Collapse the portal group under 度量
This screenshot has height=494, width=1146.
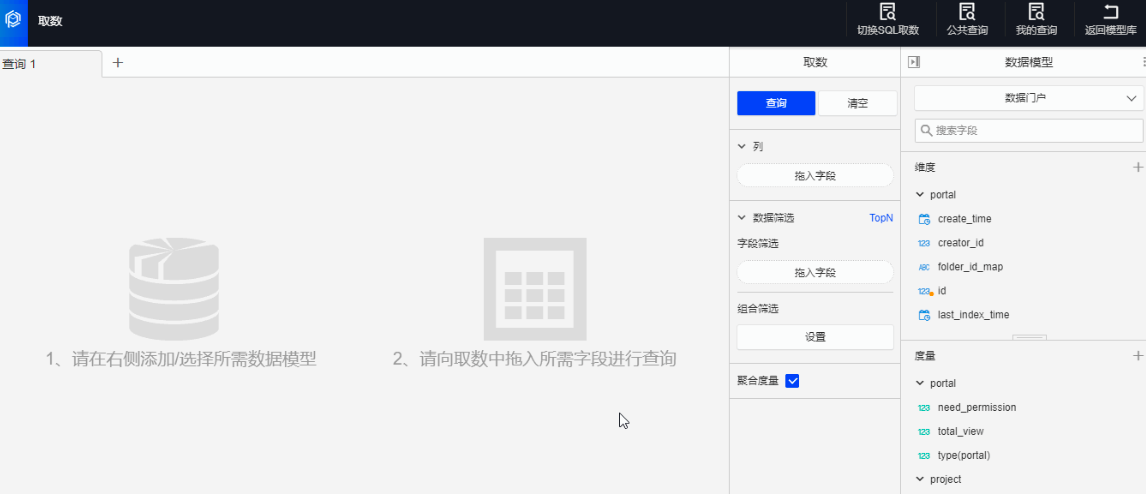919,383
